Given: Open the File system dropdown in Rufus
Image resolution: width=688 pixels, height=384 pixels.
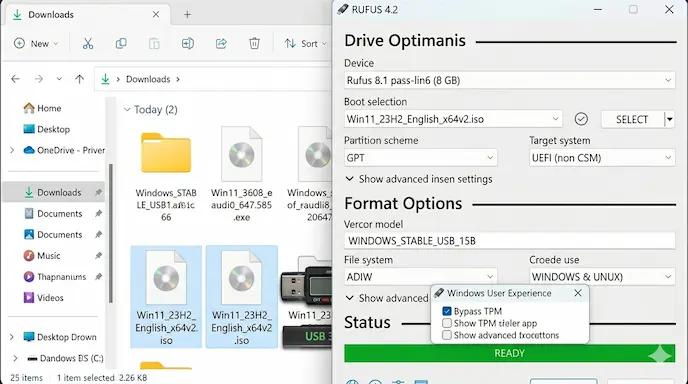Looking at the screenshot, I should pyautogui.click(x=421, y=277).
